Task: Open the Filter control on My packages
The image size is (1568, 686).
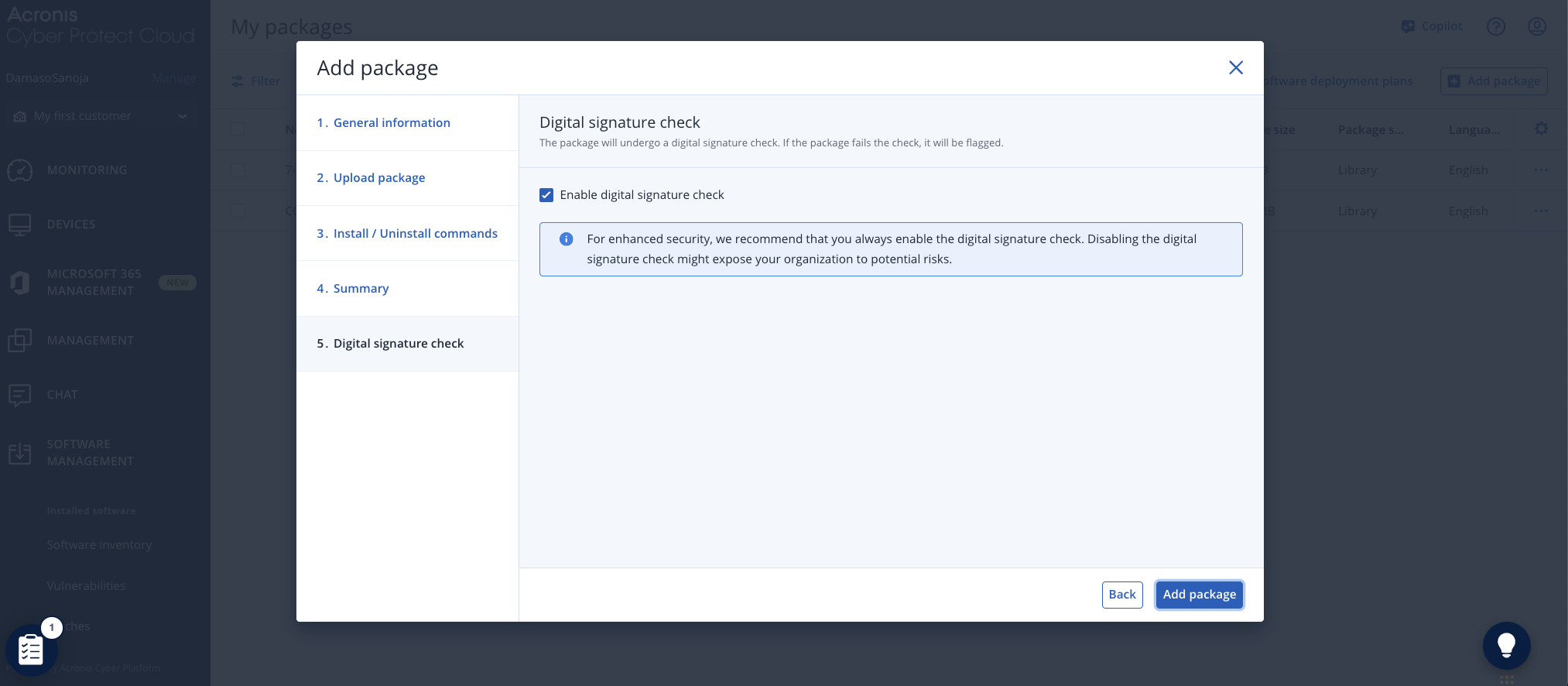Action: click(x=256, y=81)
